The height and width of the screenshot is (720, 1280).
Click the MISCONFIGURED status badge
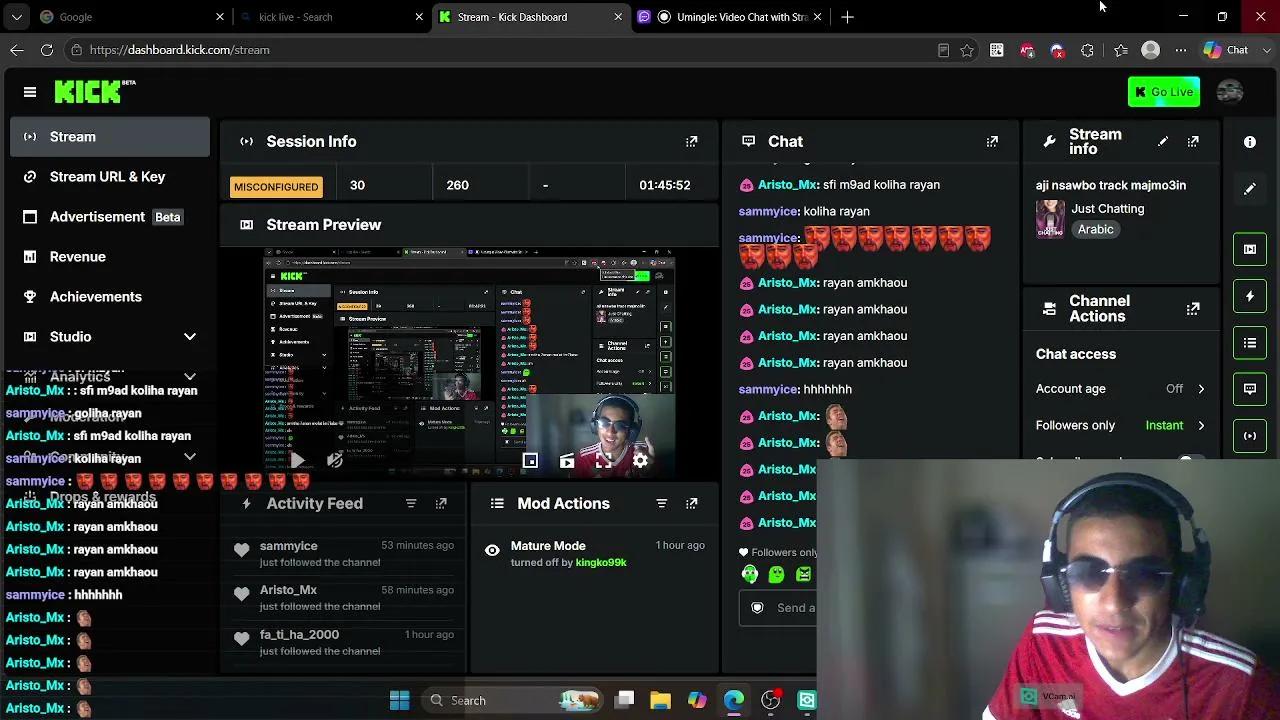(276, 187)
